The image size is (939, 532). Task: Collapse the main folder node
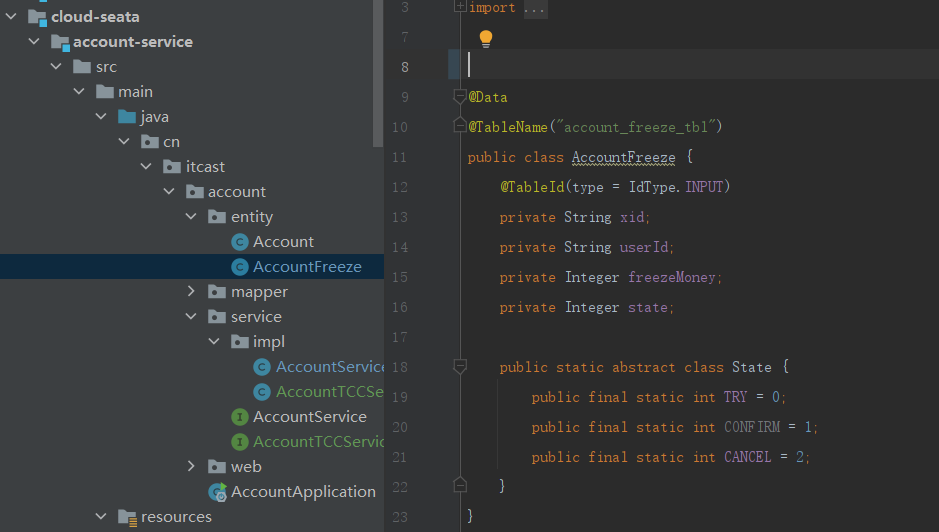(x=79, y=92)
